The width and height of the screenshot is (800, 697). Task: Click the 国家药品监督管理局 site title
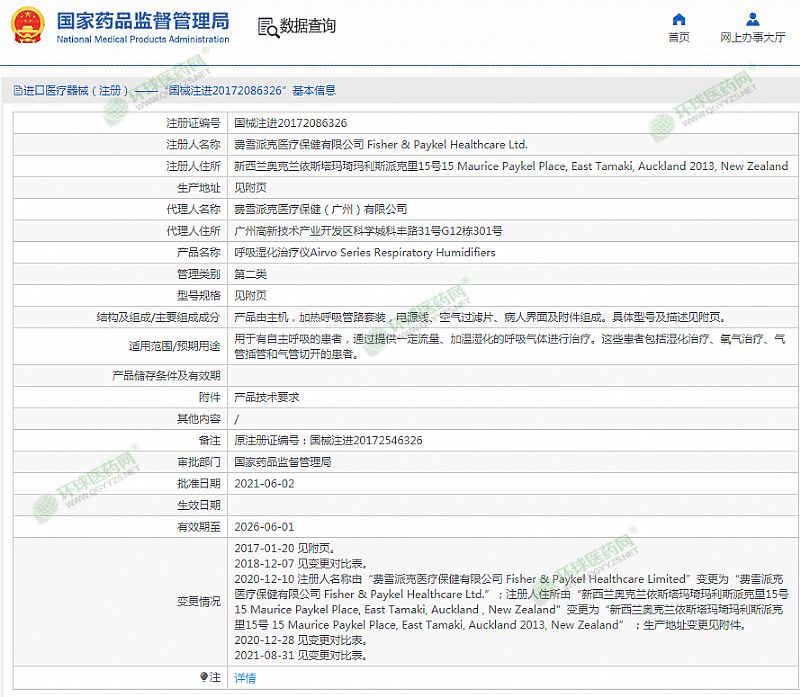pyautogui.click(x=143, y=20)
